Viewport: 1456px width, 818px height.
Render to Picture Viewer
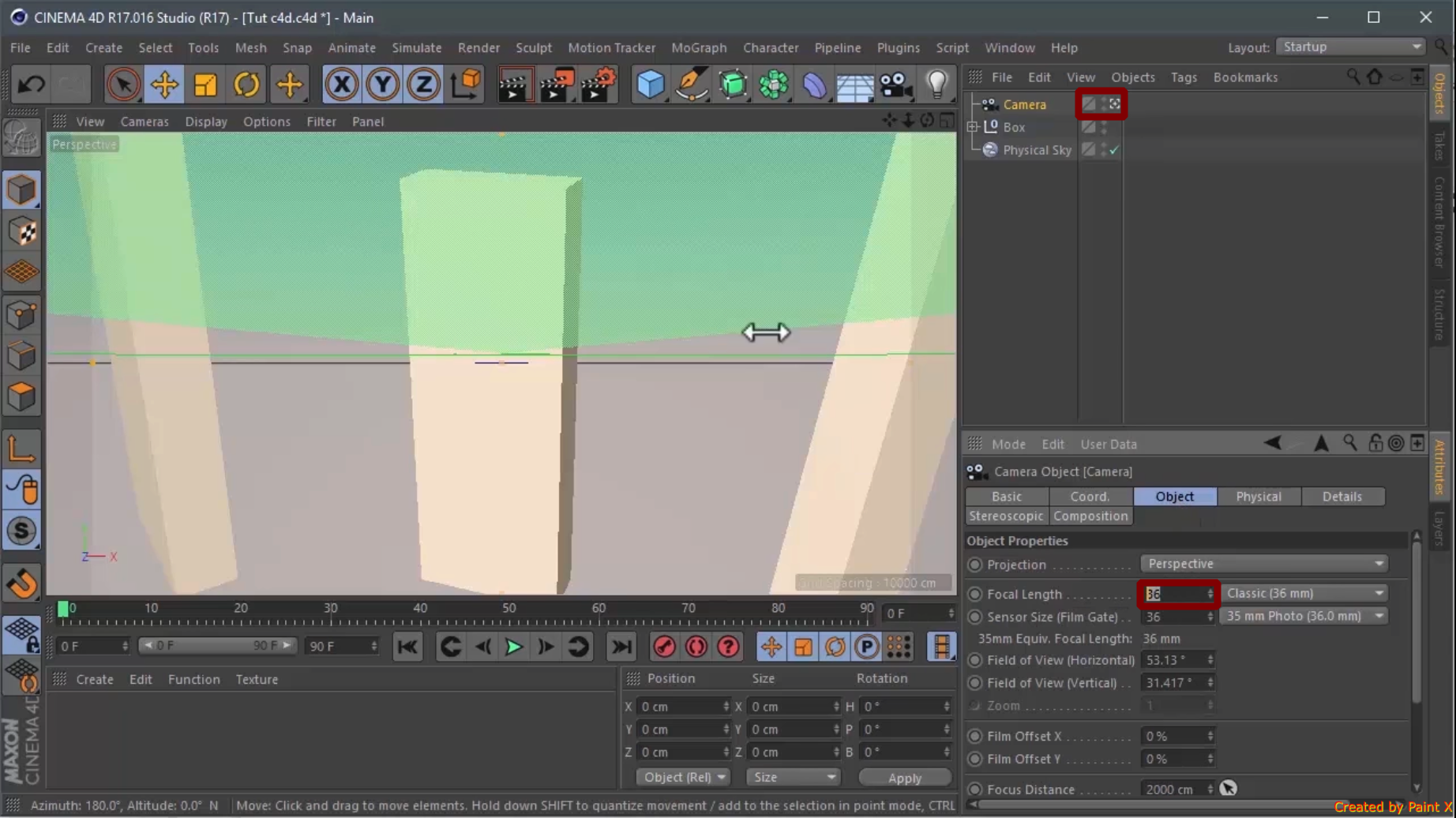tap(557, 84)
